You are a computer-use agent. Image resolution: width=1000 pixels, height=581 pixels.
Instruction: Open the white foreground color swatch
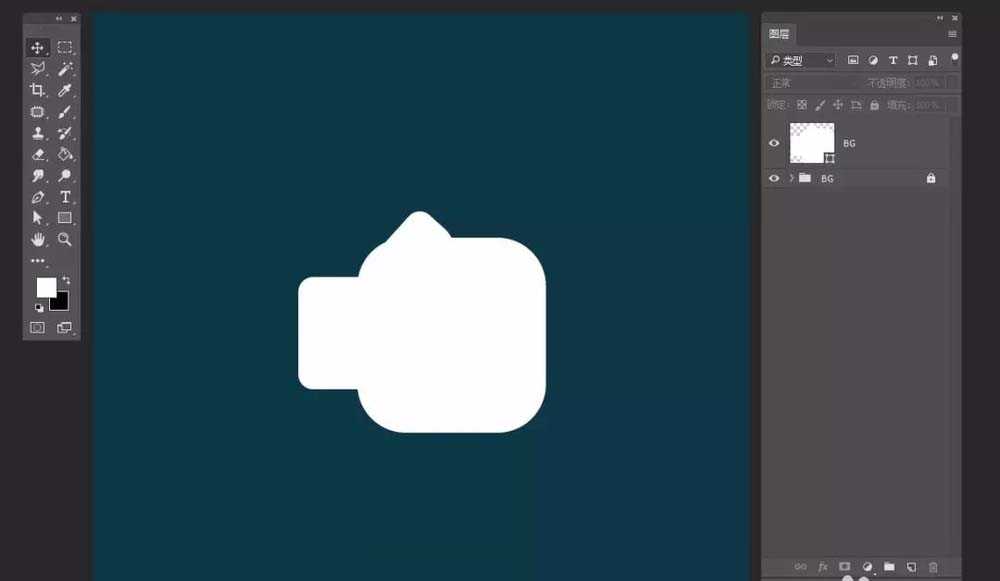(46, 287)
